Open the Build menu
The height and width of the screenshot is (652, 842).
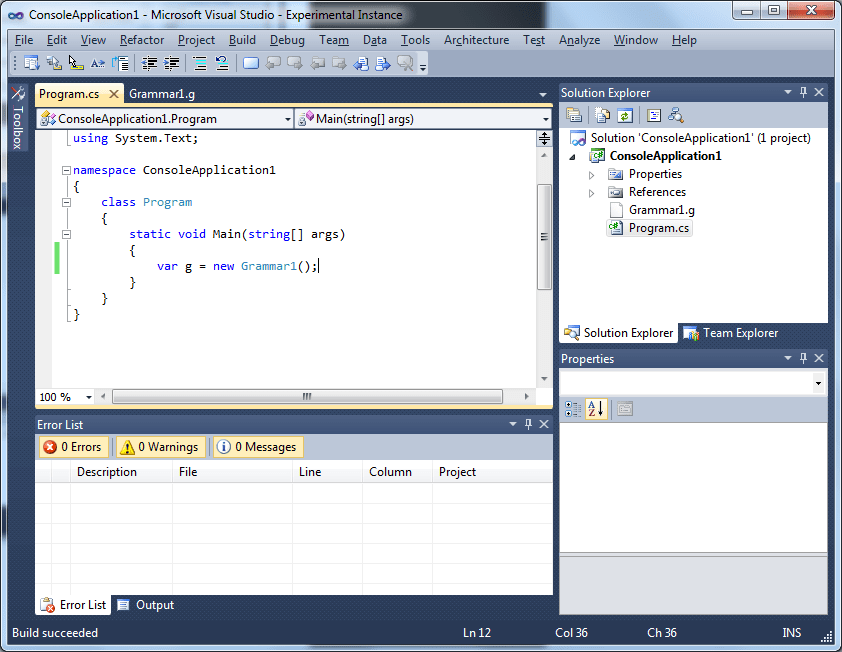coord(242,40)
